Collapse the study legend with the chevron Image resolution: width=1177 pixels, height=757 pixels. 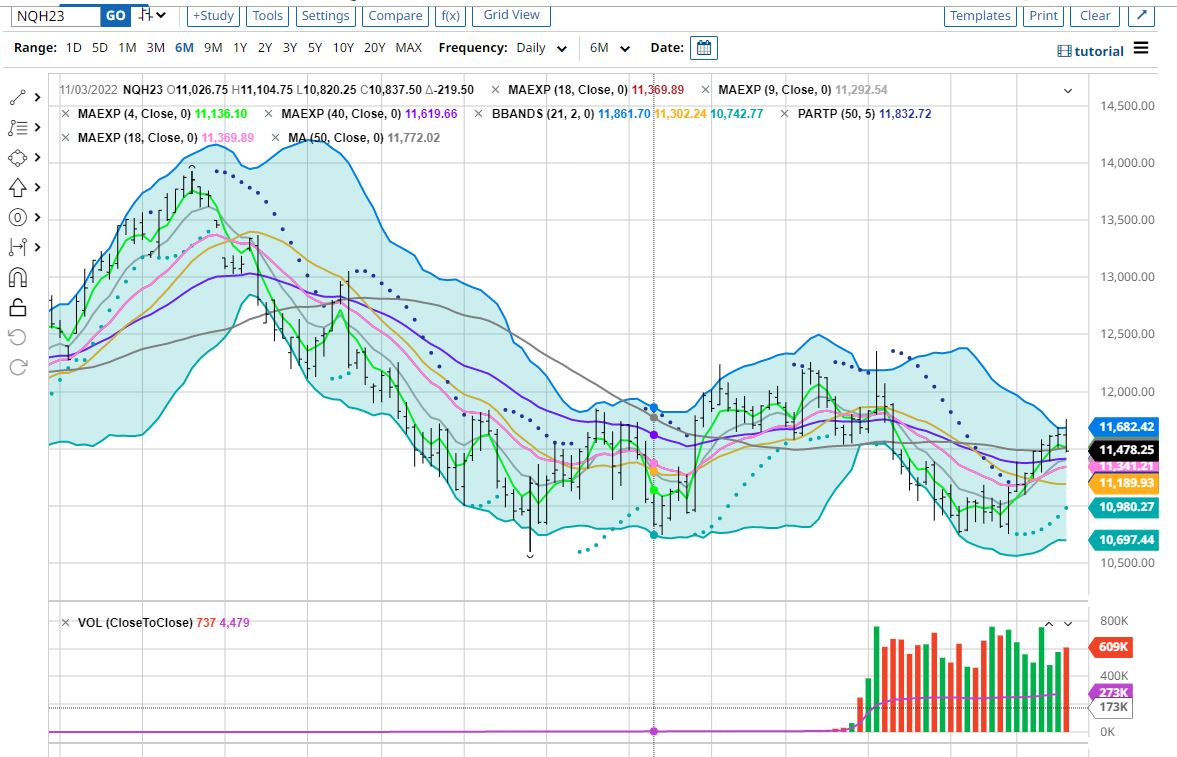pyautogui.click(x=1068, y=91)
